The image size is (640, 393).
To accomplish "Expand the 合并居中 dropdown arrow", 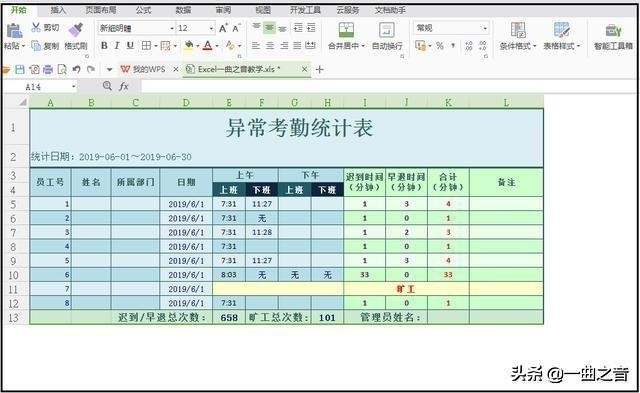I will pyautogui.click(x=363, y=46).
